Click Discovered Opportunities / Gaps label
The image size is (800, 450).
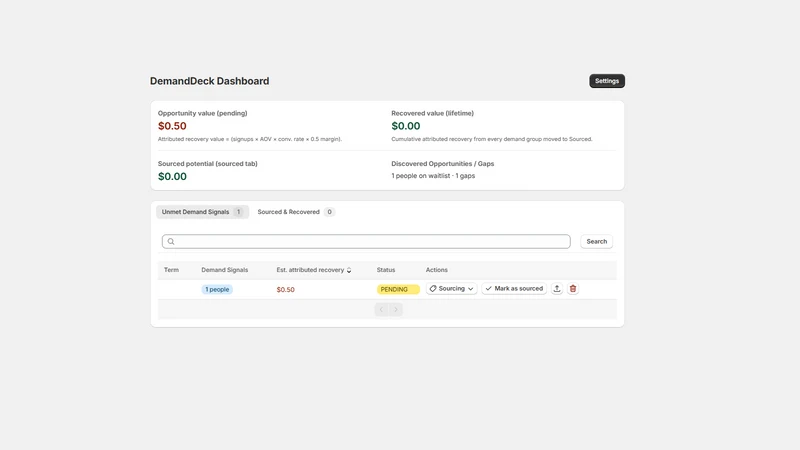pyautogui.click(x=442, y=164)
